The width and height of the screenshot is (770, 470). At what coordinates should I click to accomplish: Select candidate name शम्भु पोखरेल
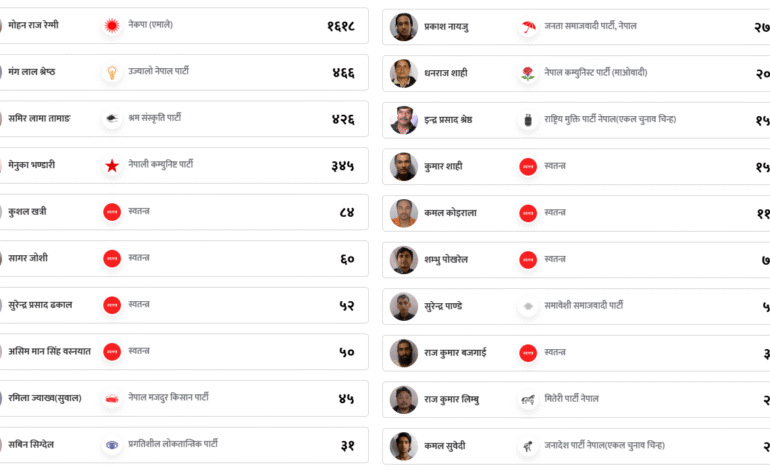tap(446, 260)
